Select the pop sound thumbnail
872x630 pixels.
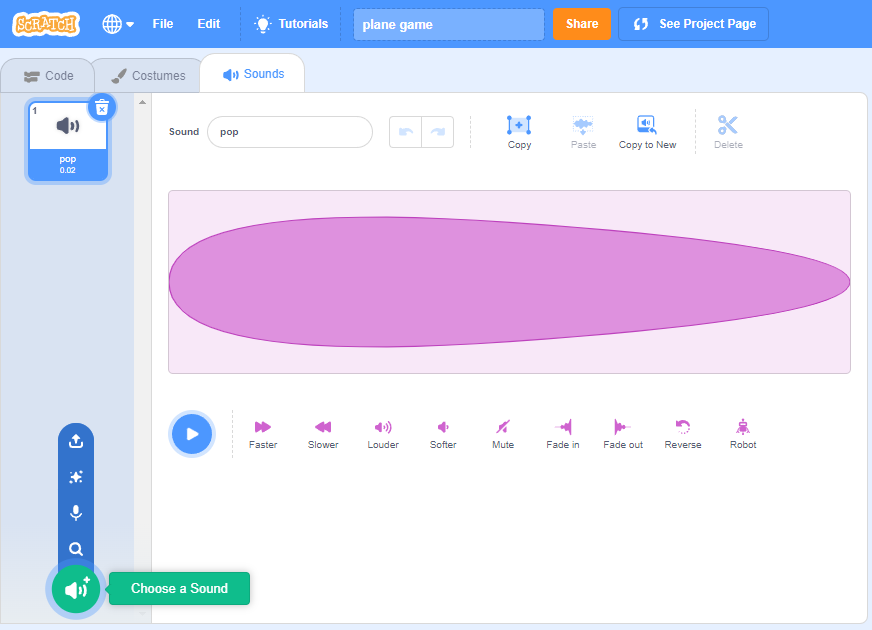[68, 141]
